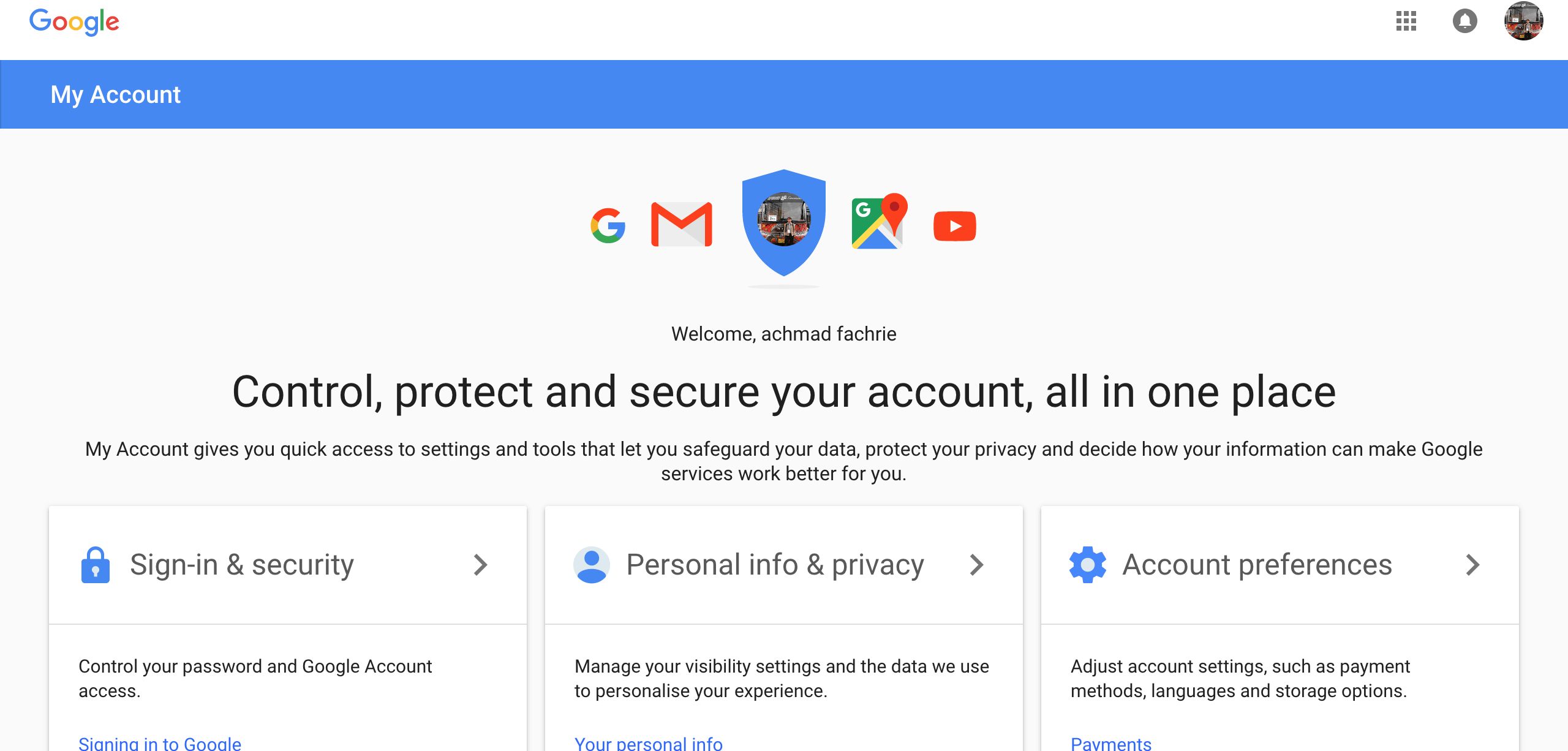Click the red YouTube play icon

coord(954,226)
